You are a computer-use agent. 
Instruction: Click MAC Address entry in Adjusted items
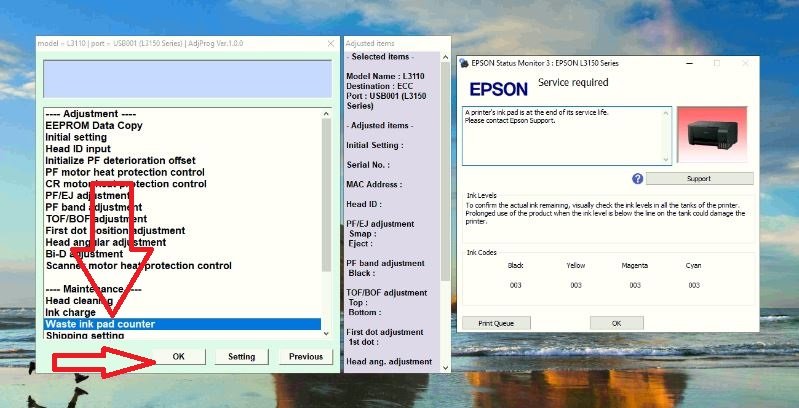(x=374, y=184)
